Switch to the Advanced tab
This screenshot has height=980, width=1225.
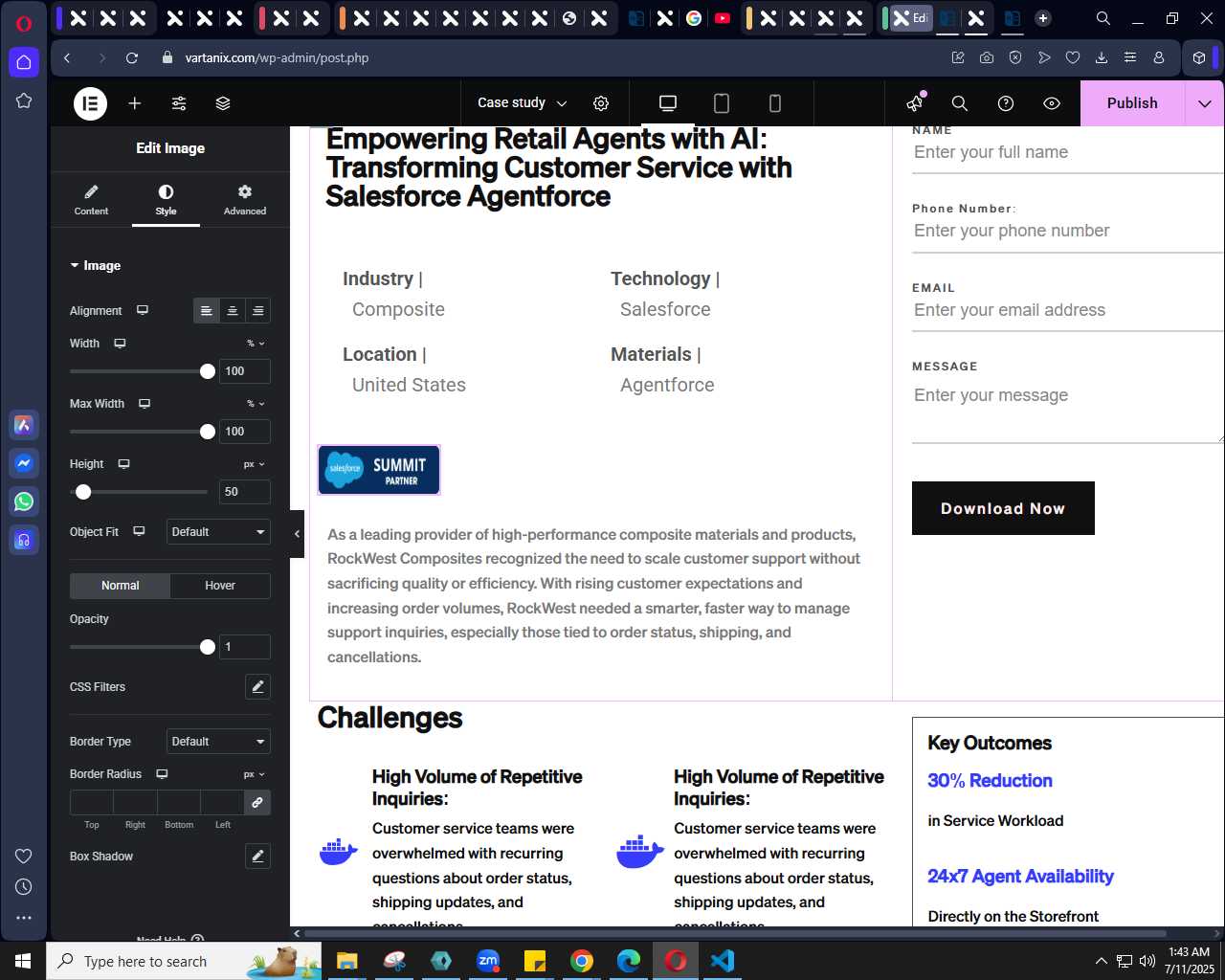click(x=245, y=199)
